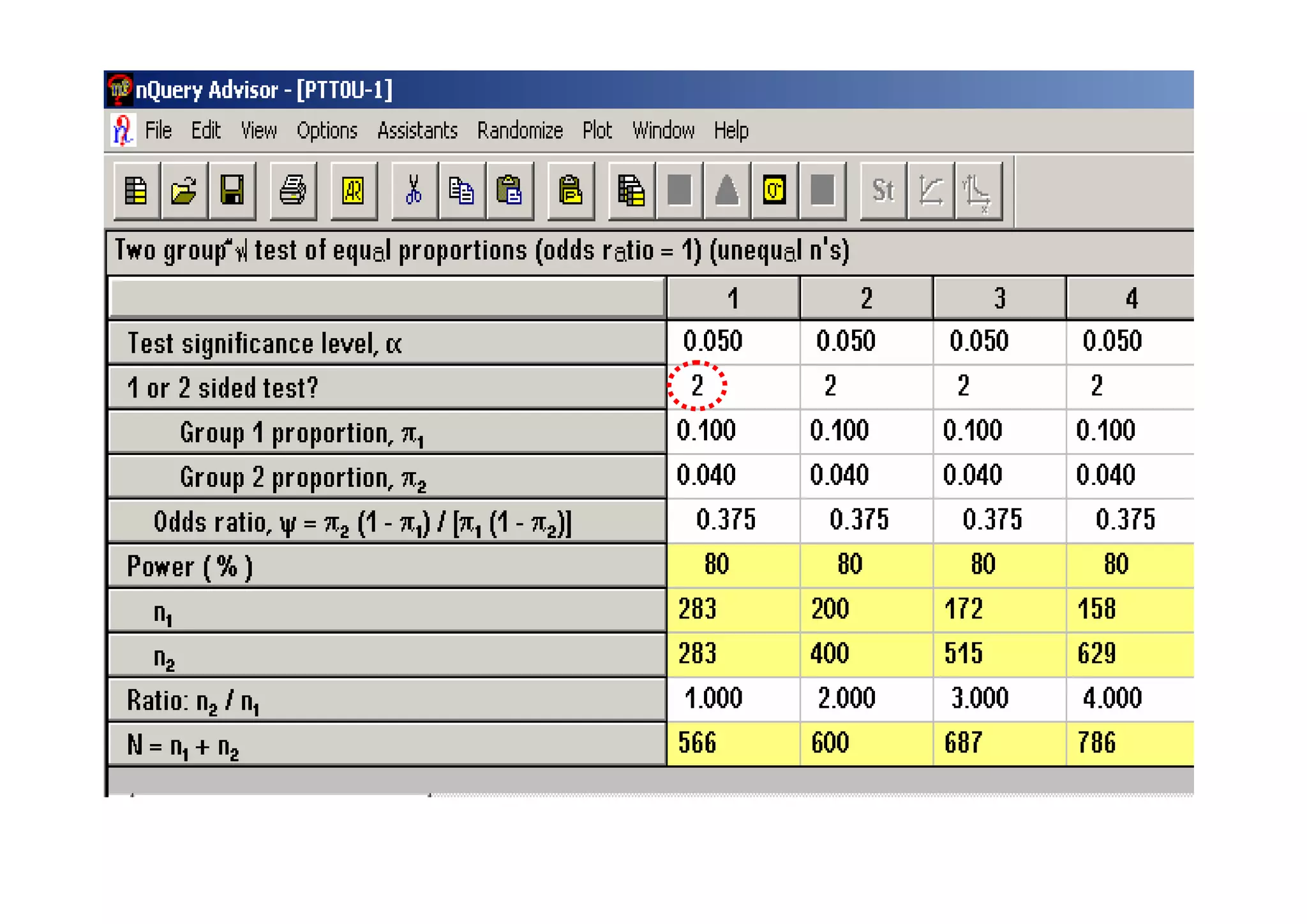Screen dimensions: 1307x924
Task: Click the open folder toolbar icon
Action: pyautogui.click(x=184, y=190)
